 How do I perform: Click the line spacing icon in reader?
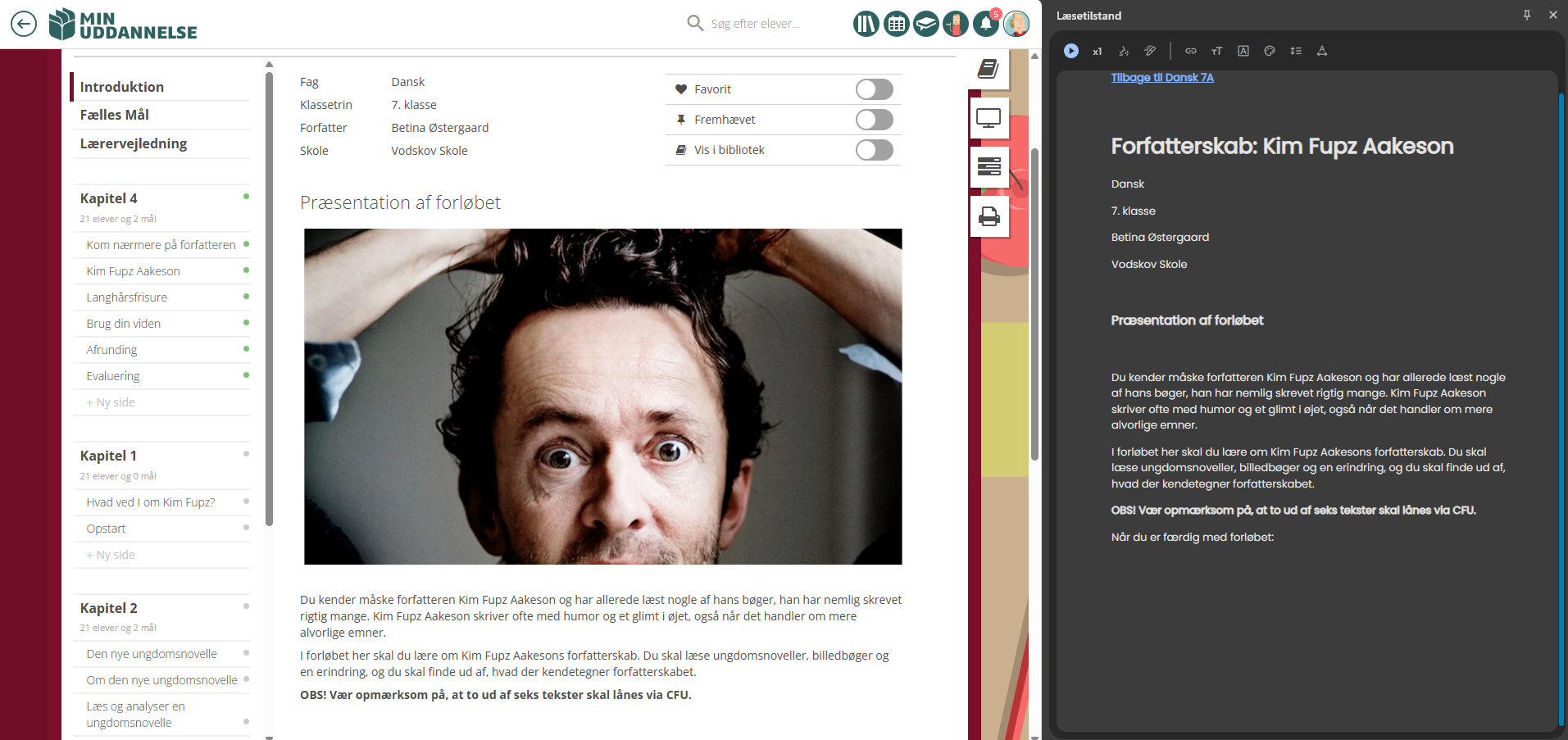pyautogui.click(x=1296, y=51)
